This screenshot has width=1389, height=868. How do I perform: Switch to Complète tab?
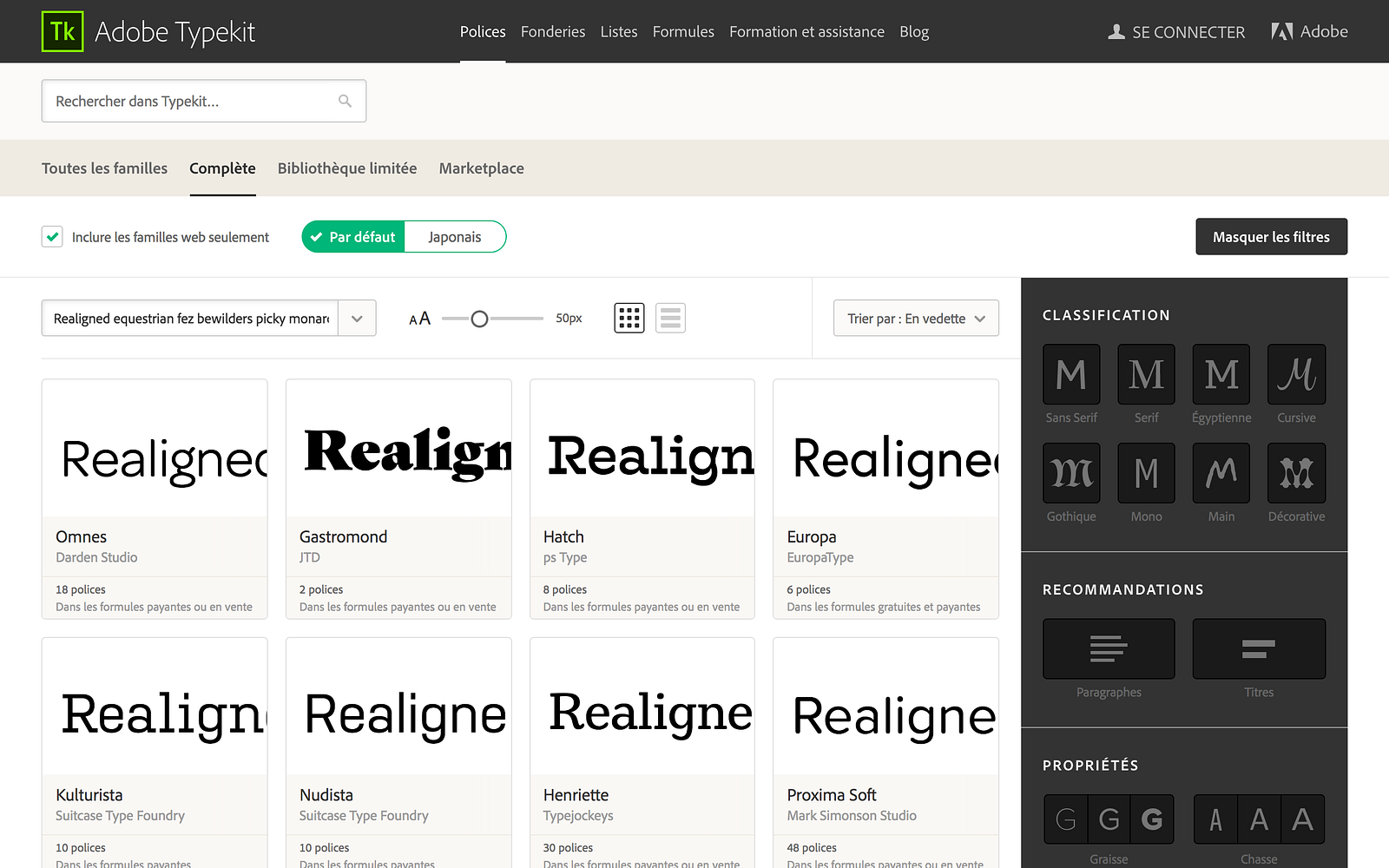tap(222, 168)
